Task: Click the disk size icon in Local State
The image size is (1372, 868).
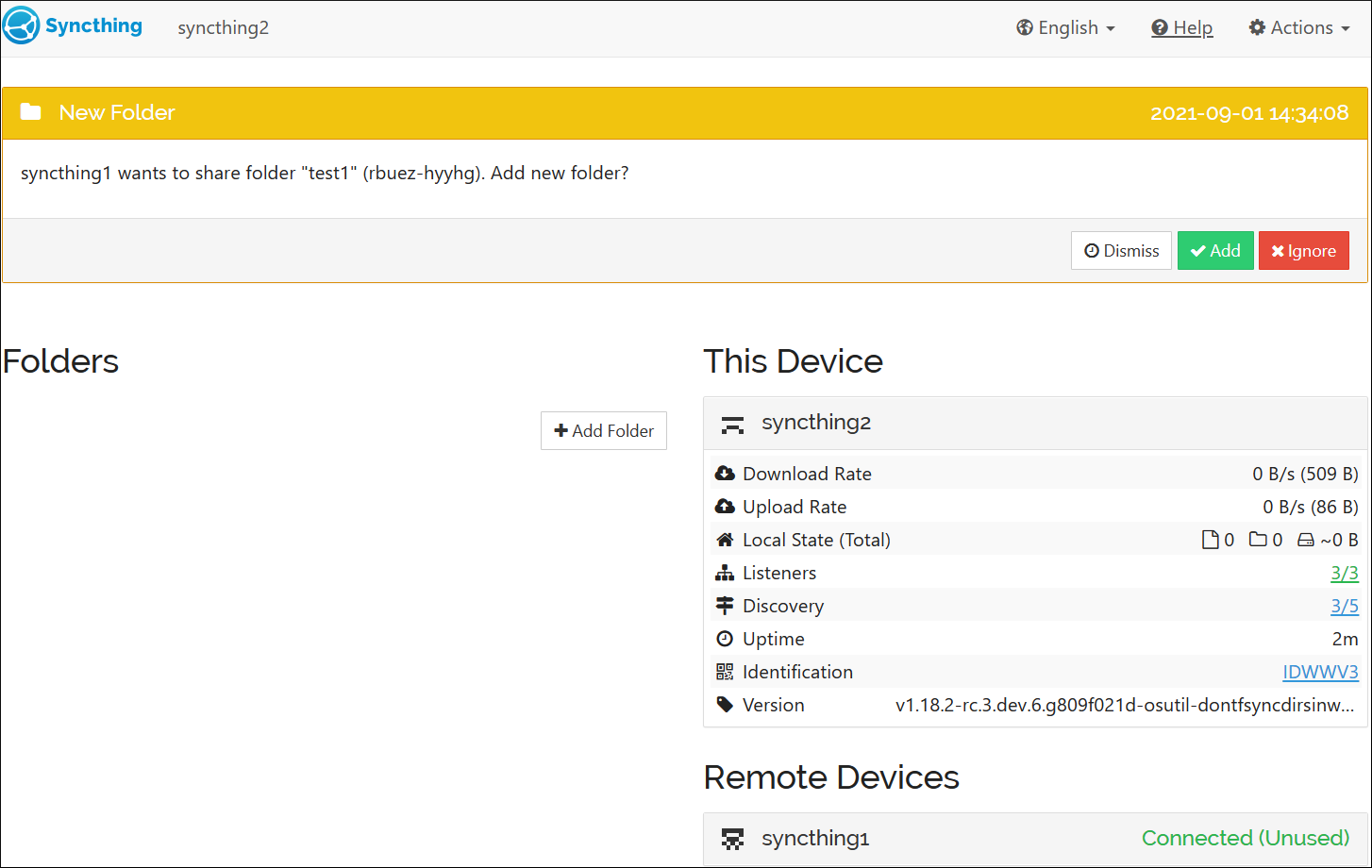Action: coord(1306,540)
